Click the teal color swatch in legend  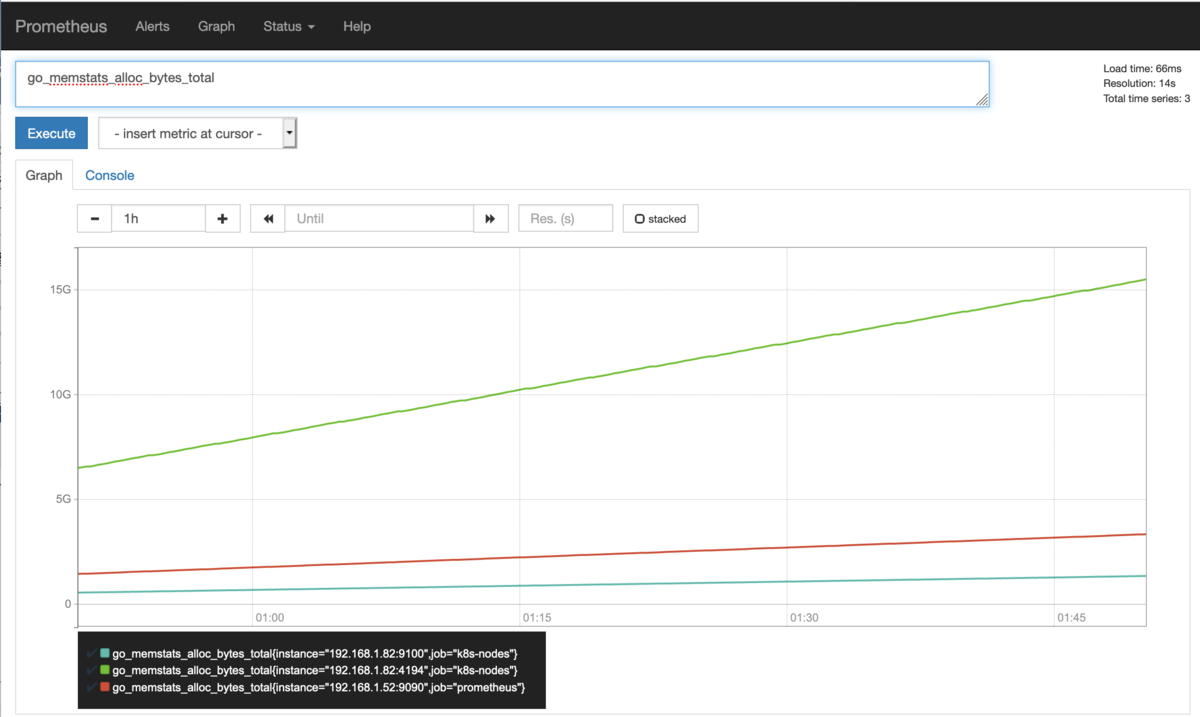coord(105,653)
